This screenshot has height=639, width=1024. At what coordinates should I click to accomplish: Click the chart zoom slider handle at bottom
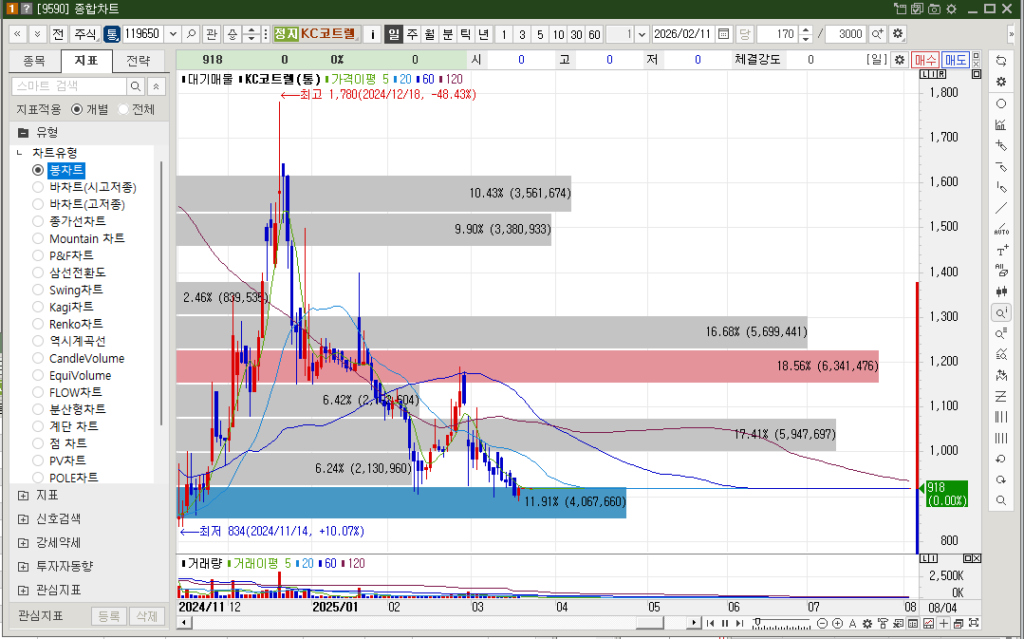click(x=758, y=622)
